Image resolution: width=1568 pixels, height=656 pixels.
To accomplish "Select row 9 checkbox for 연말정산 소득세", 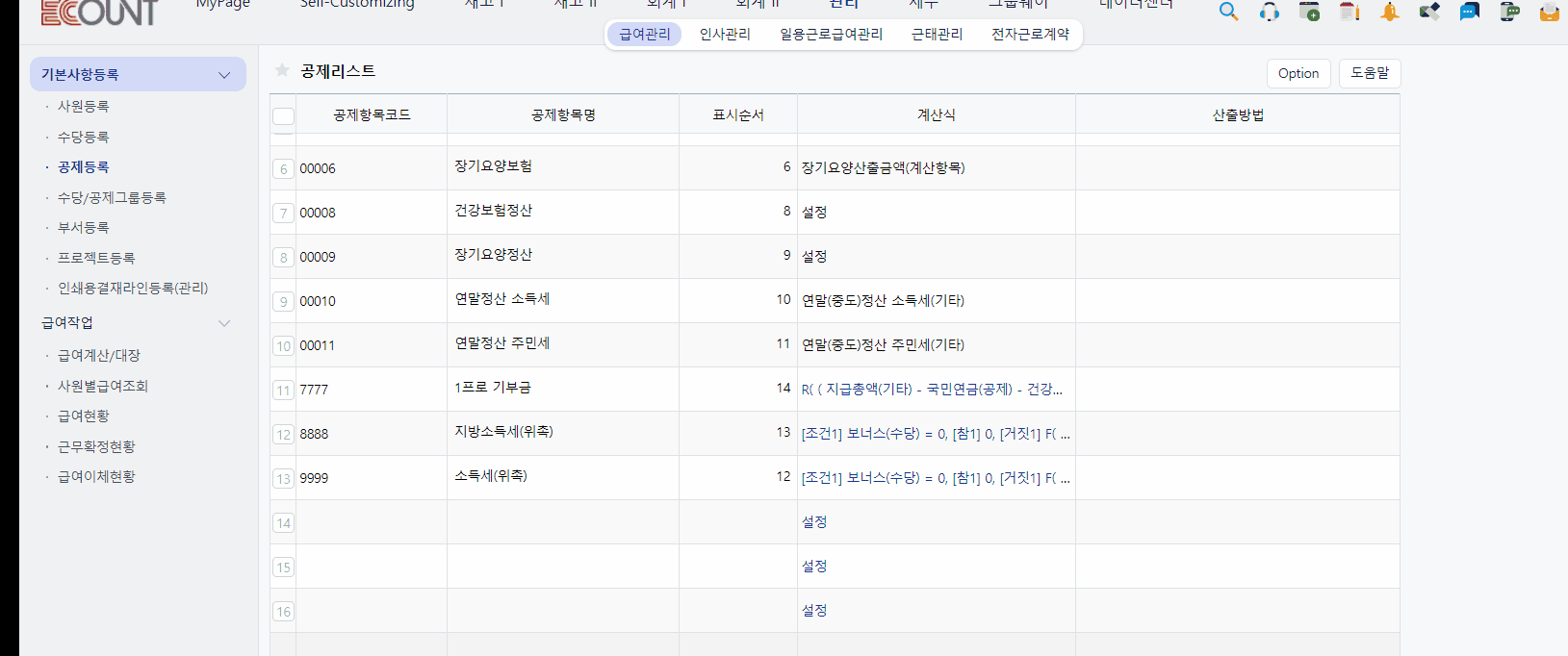I will (283, 302).
